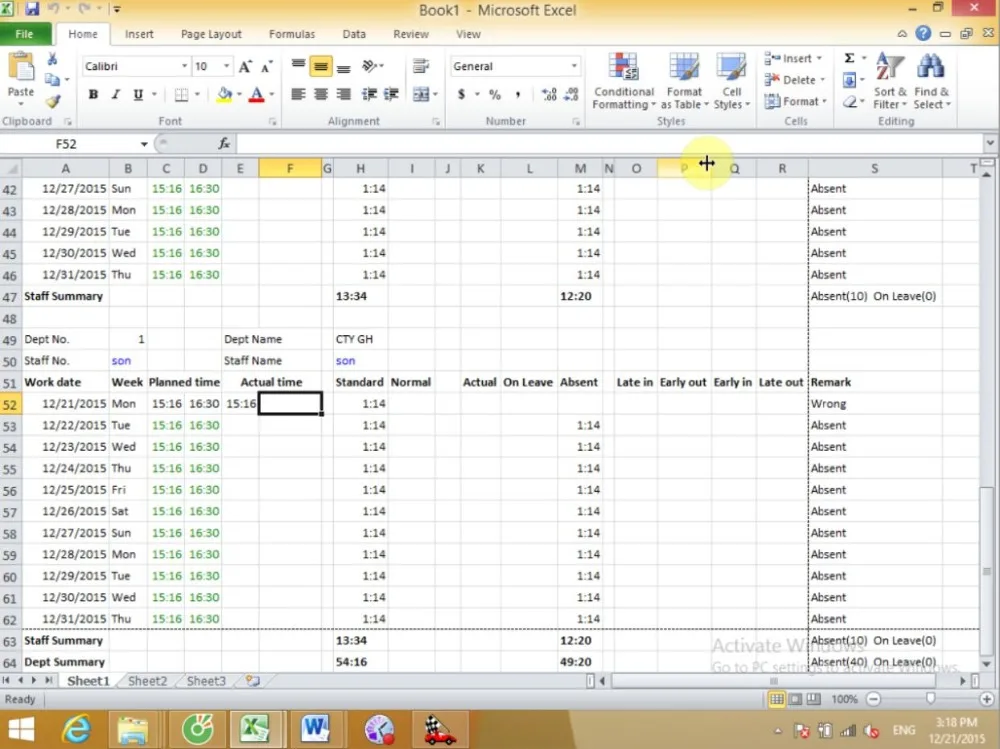1000x749 pixels.
Task: Click Increase Decimal button
Action: click(x=548, y=94)
